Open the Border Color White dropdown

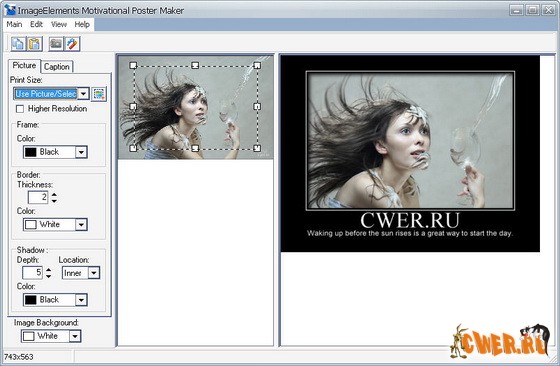(81, 225)
